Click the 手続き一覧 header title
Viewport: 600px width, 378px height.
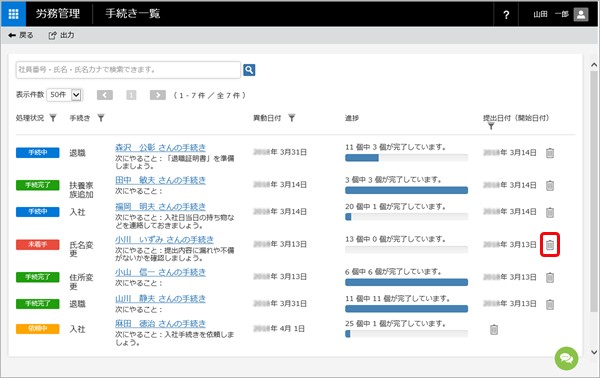[x=133, y=14]
